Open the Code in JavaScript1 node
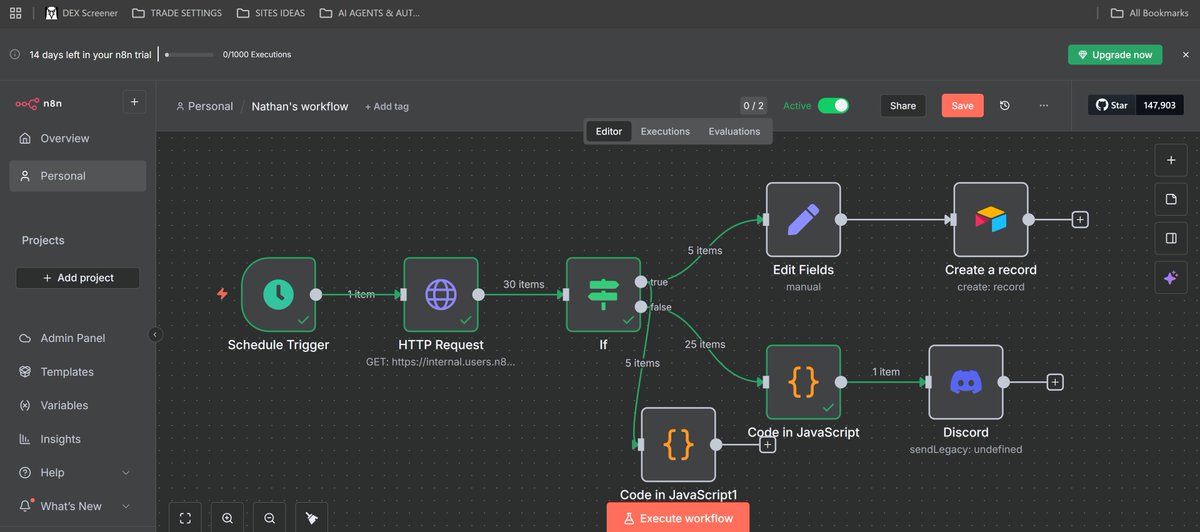This screenshot has width=1200, height=532. (x=678, y=444)
